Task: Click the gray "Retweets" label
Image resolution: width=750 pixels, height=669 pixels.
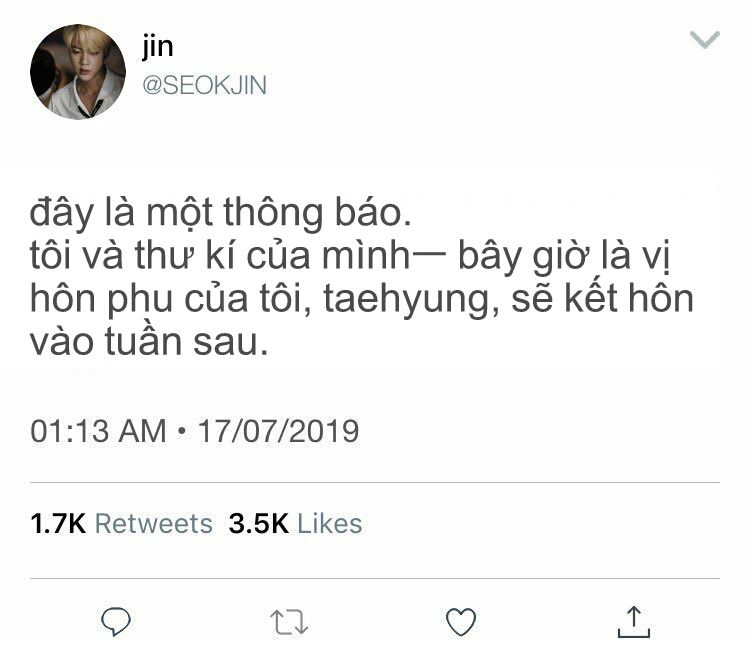Action: coord(154,523)
